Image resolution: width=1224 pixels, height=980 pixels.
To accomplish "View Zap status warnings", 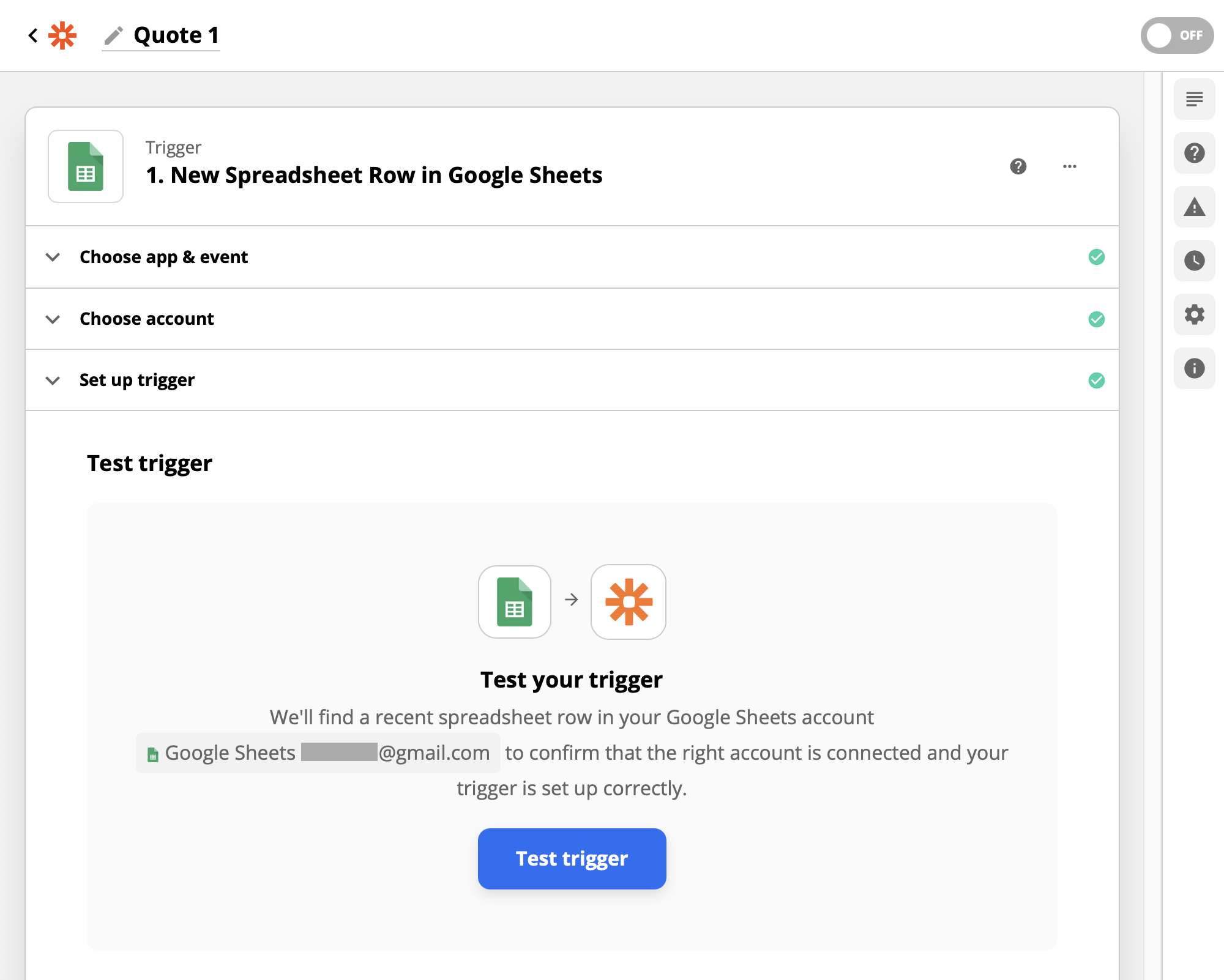I will click(1194, 207).
